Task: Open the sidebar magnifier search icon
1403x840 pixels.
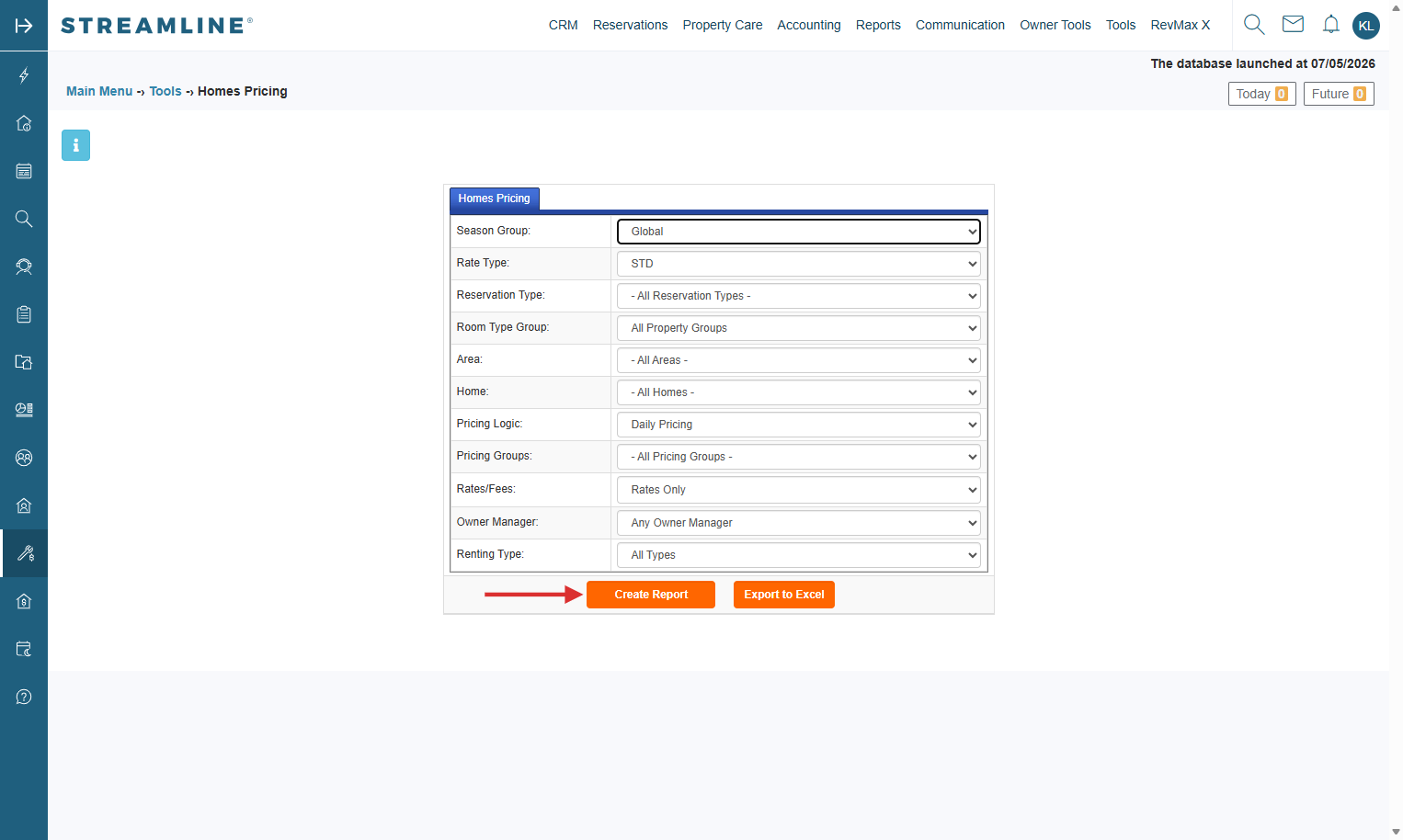Action: [x=24, y=219]
